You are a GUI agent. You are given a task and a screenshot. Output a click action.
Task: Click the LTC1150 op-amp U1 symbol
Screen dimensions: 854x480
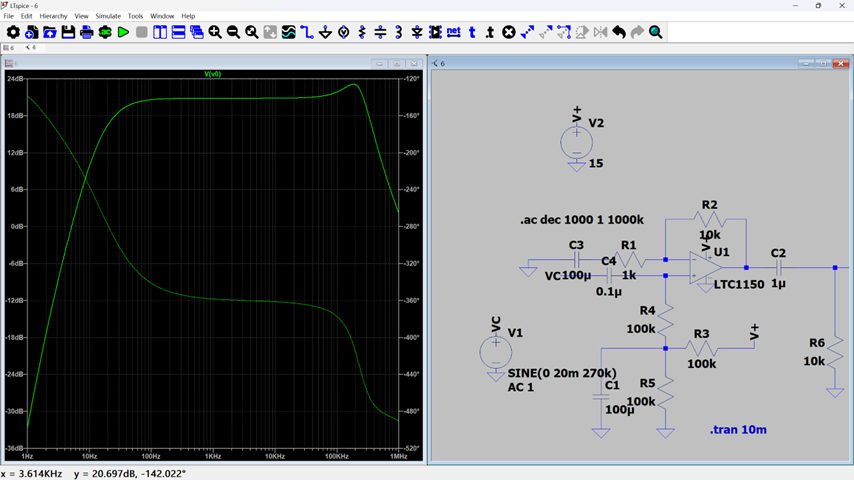pyautogui.click(x=705, y=268)
